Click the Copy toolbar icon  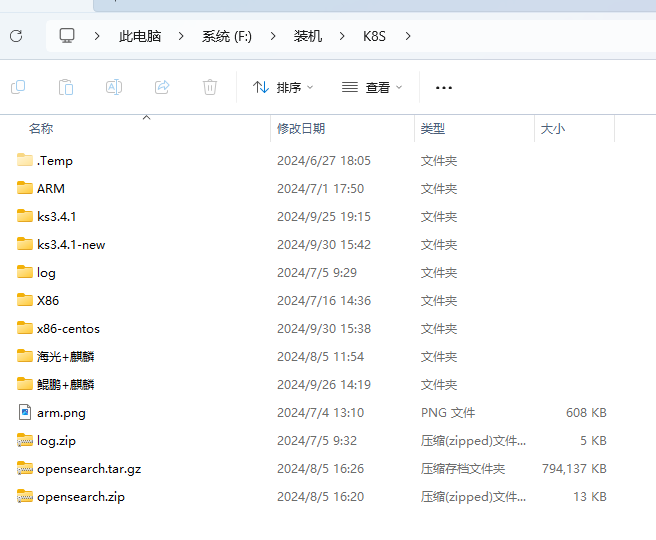click(x=18, y=87)
